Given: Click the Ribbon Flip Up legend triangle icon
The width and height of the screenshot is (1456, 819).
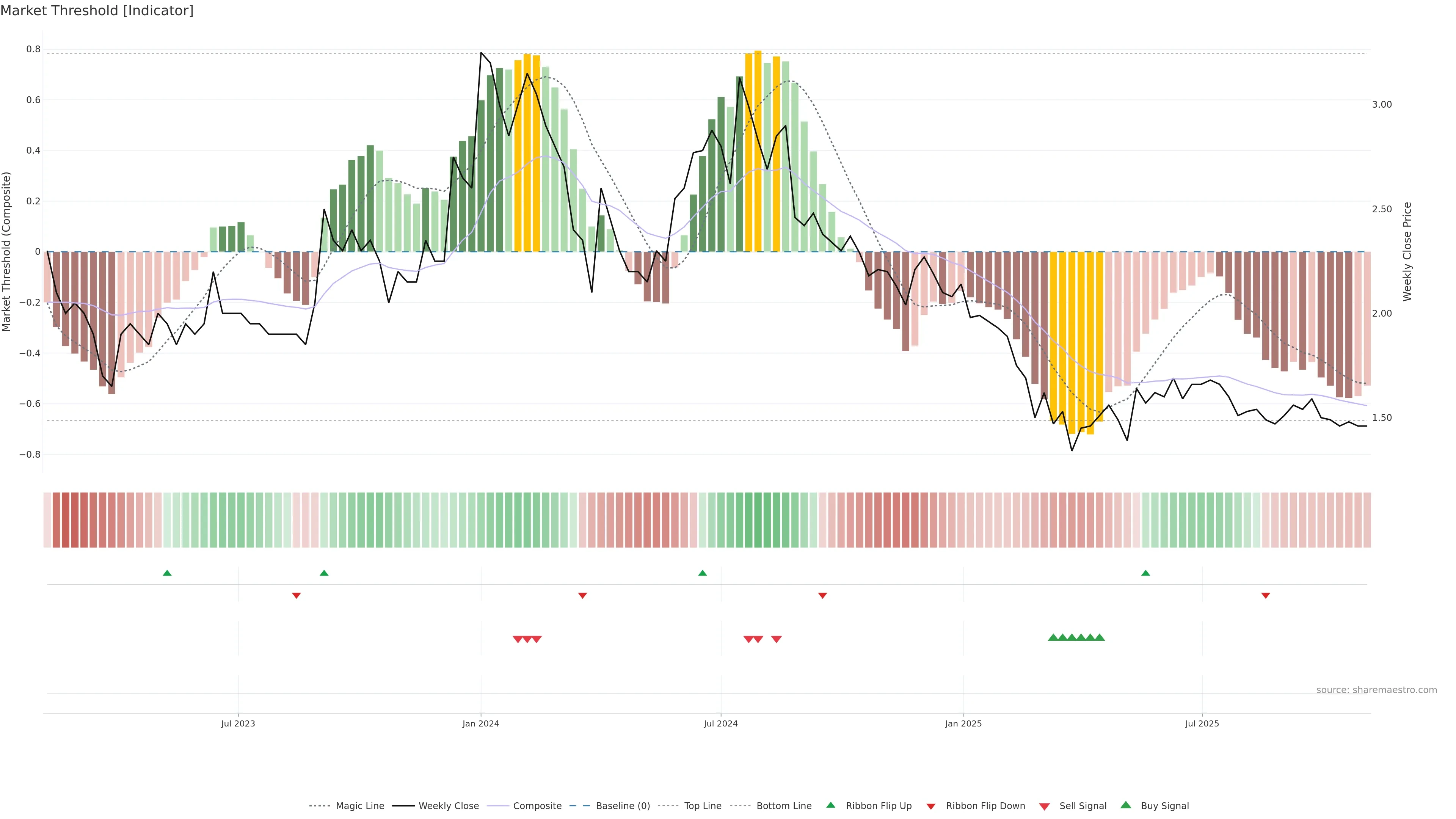Looking at the screenshot, I should [830, 805].
